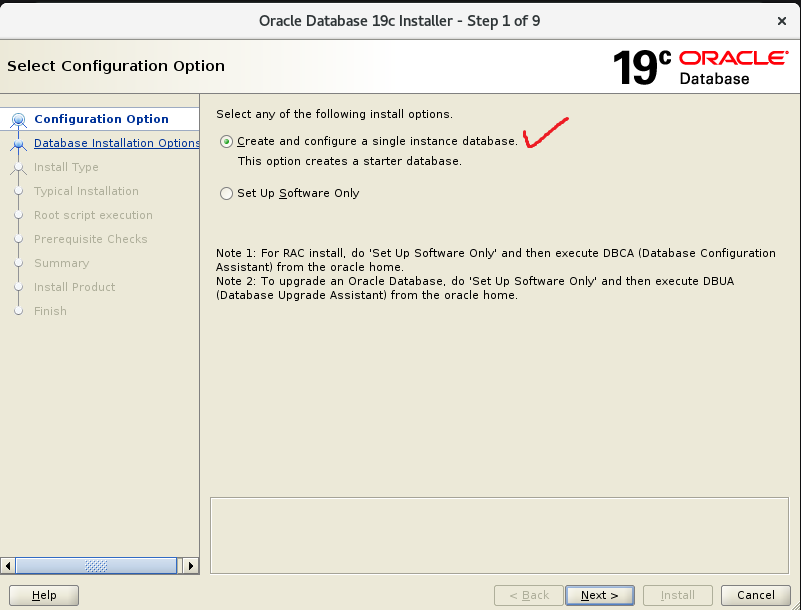Click the Database Installation Options node icon

click(x=18, y=145)
